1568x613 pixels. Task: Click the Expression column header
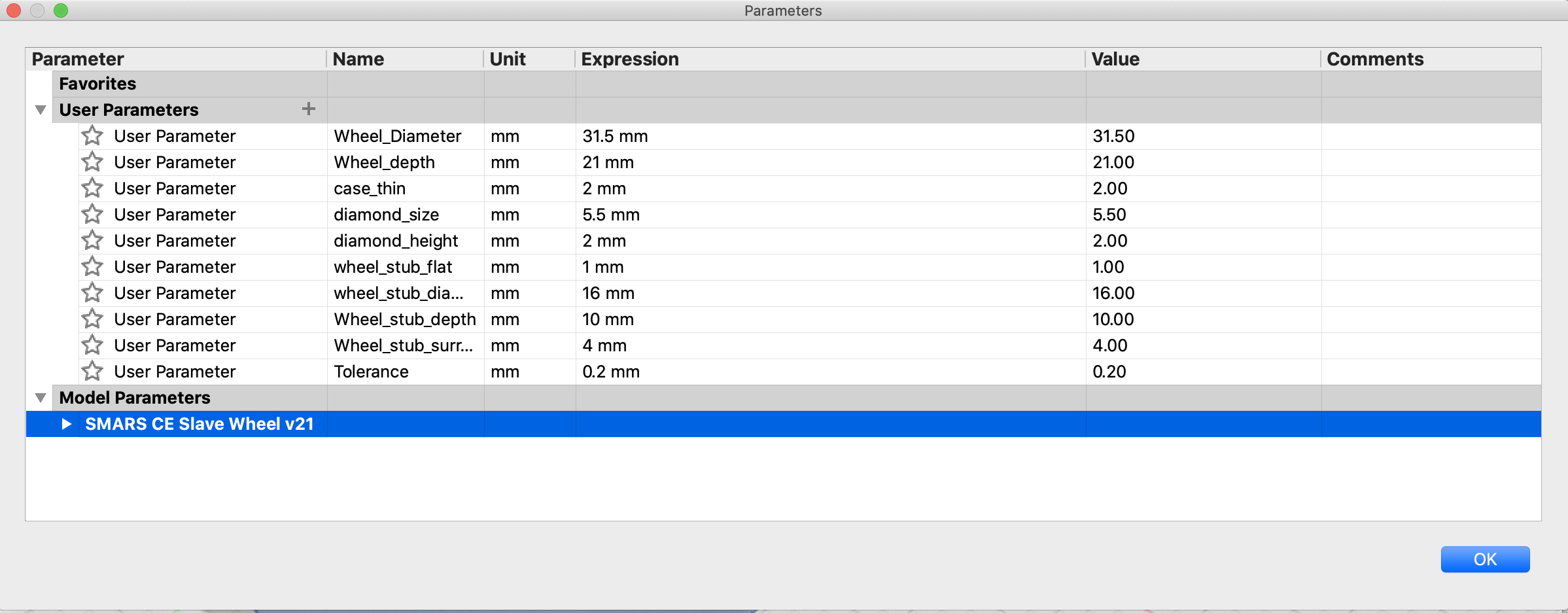(x=830, y=59)
